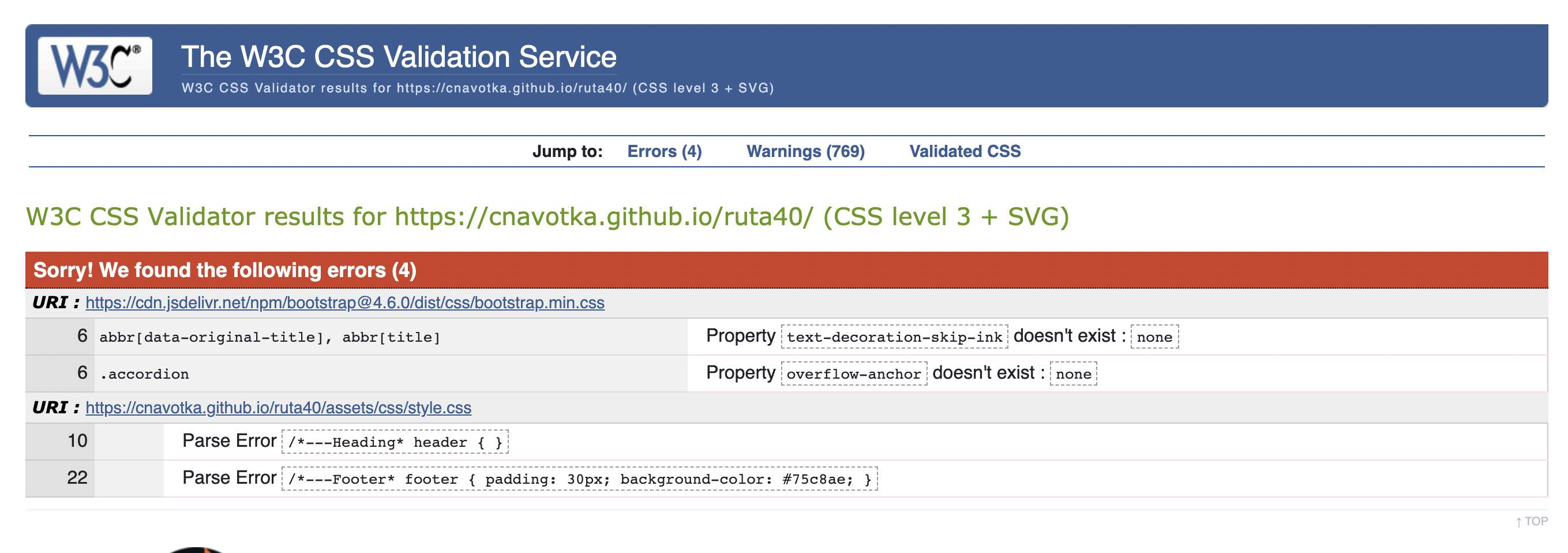The image size is (1568, 553).
Task: Select the header subtitle with the ruta40 URL
Action: (477, 88)
